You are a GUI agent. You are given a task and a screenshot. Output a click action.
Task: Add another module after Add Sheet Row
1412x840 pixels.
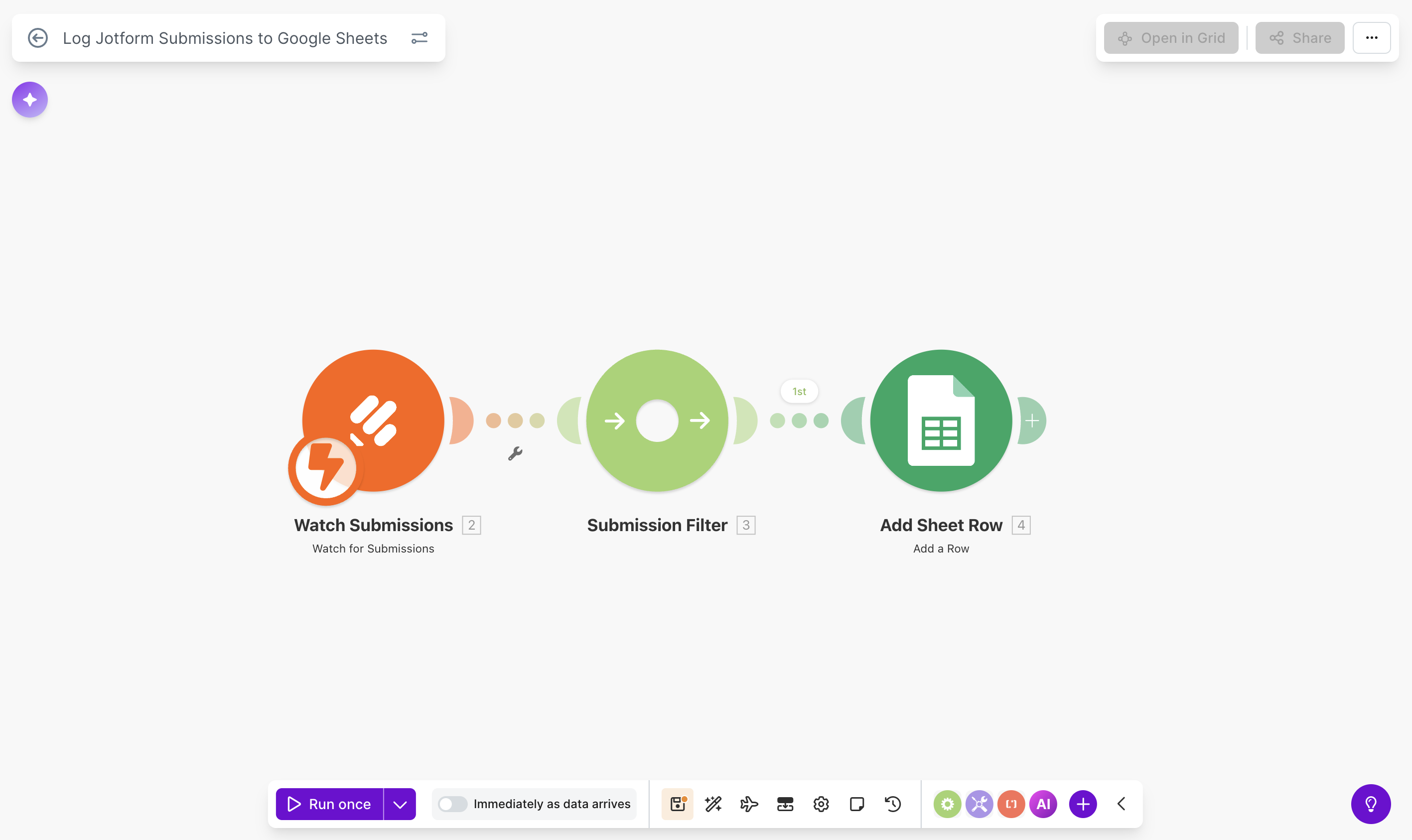(1032, 420)
